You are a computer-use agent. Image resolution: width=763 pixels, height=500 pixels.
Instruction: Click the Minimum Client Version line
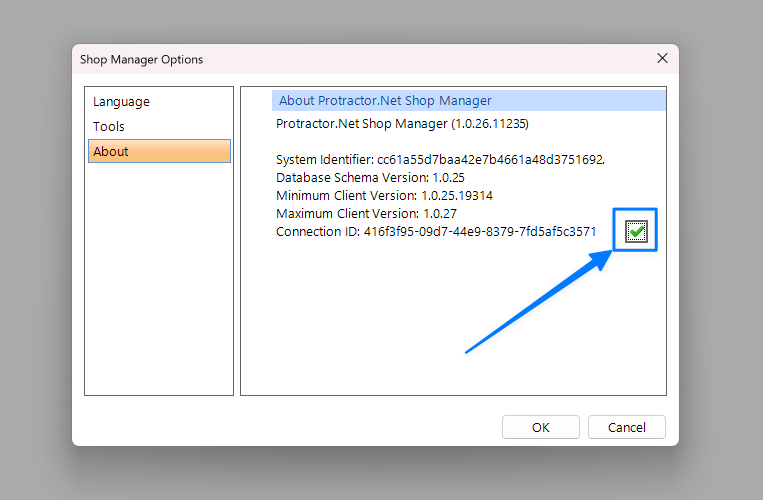[x=384, y=195]
